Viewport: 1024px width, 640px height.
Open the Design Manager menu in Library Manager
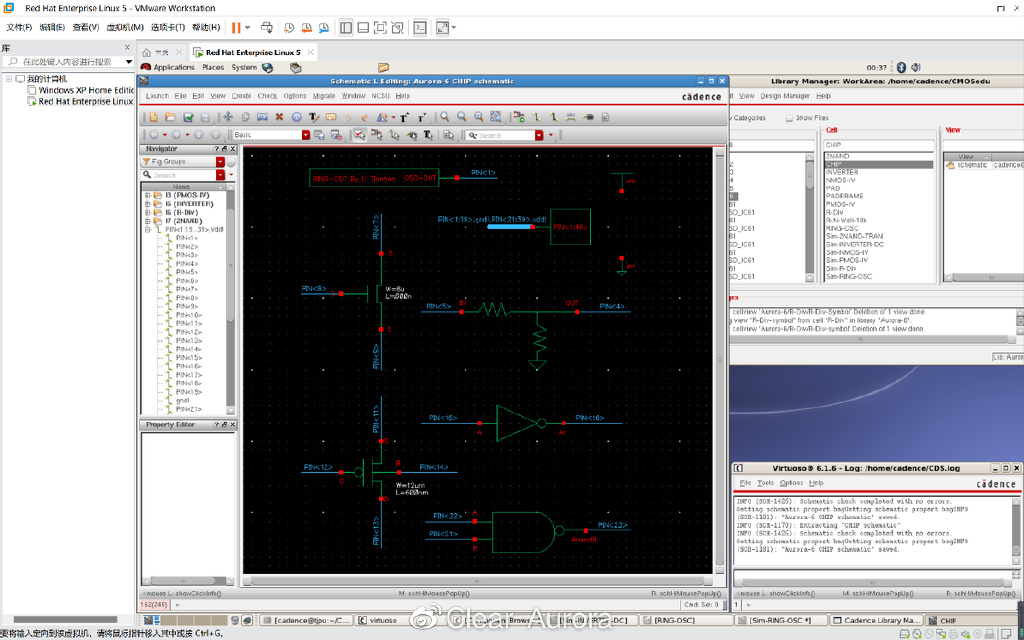click(x=785, y=95)
